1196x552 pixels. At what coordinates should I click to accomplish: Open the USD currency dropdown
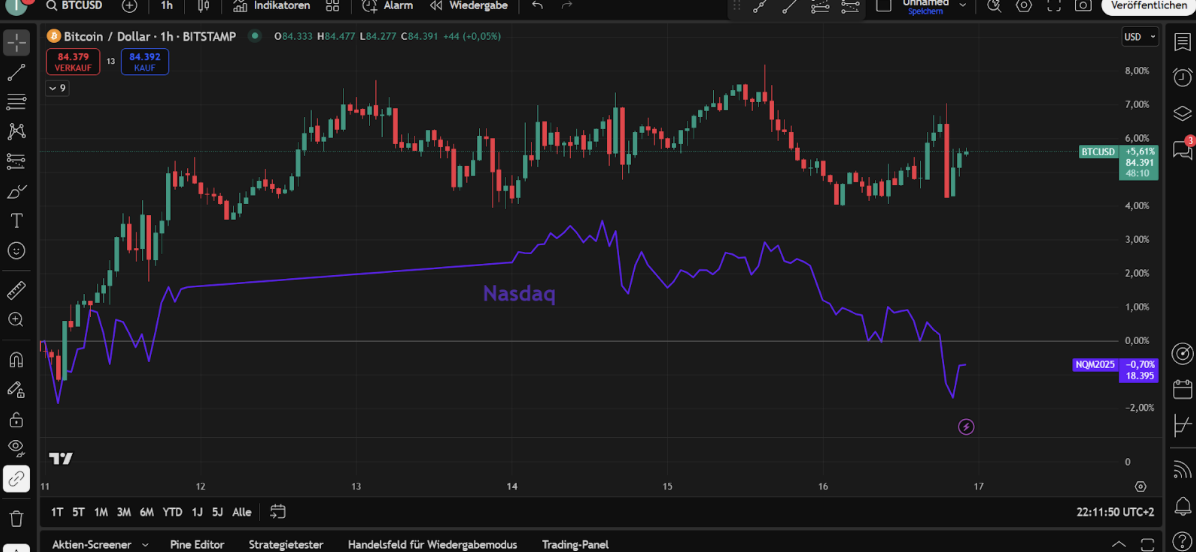point(1140,37)
